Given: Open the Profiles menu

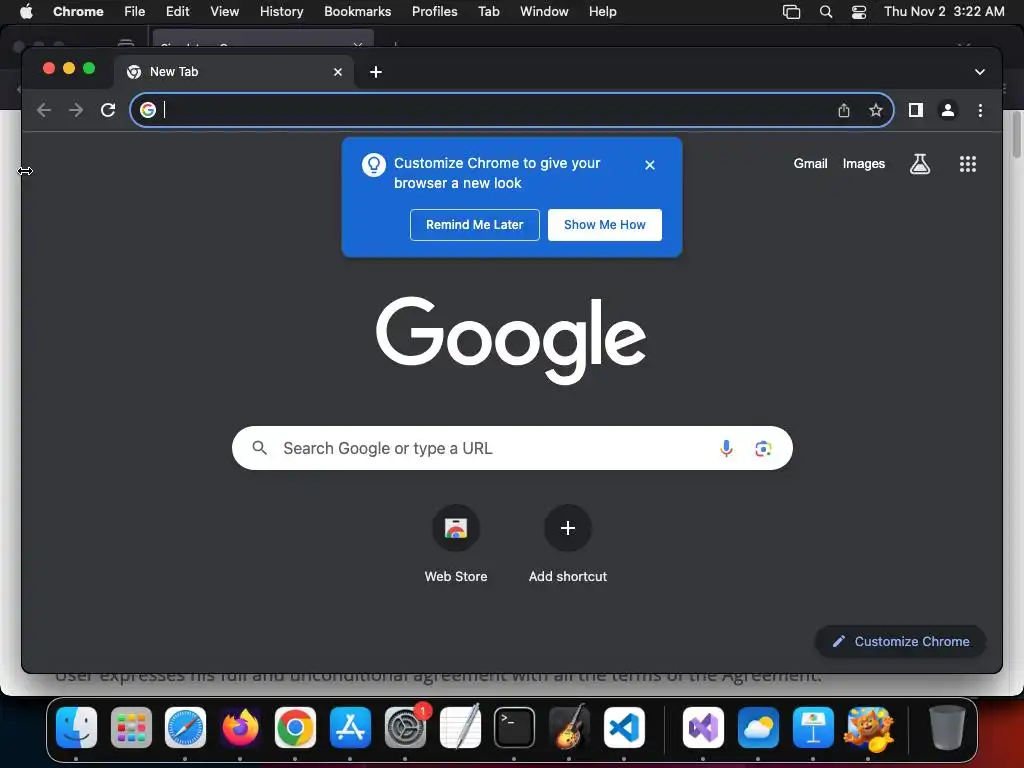Looking at the screenshot, I should [434, 11].
